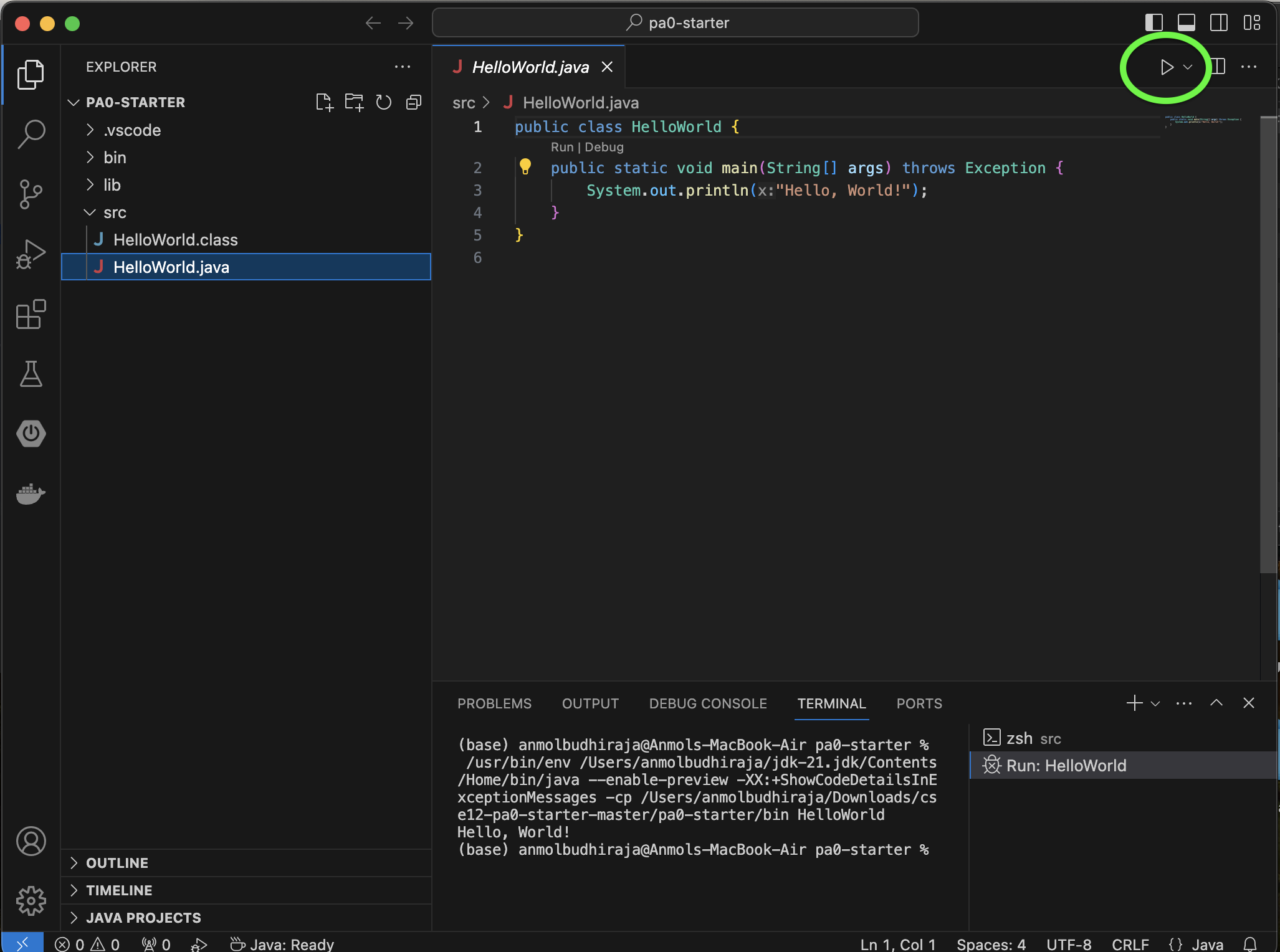This screenshot has width=1280, height=952.
Task: Expand the OUTLINE section
Action: pos(246,863)
